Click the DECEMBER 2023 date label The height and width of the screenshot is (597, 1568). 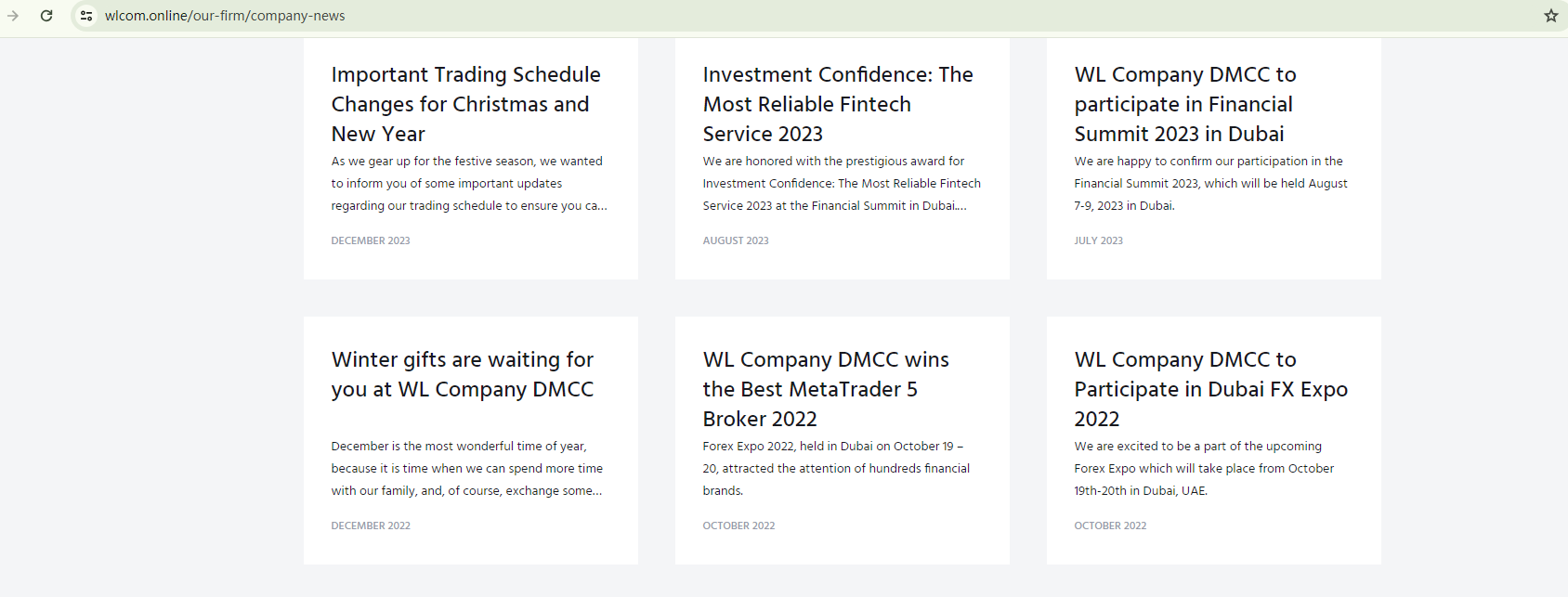(371, 240)
